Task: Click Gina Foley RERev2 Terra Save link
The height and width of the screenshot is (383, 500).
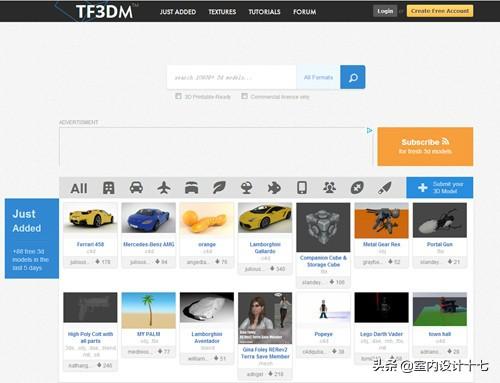Action: [x=265, y=353]
